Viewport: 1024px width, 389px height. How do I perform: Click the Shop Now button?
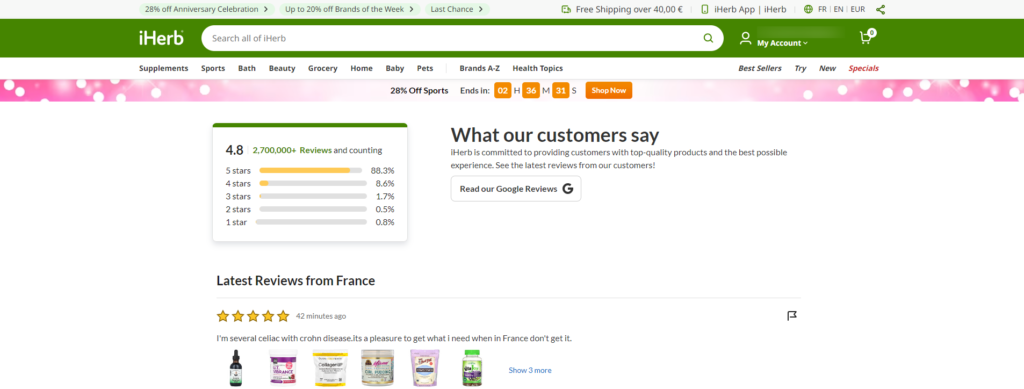point(609,91)
